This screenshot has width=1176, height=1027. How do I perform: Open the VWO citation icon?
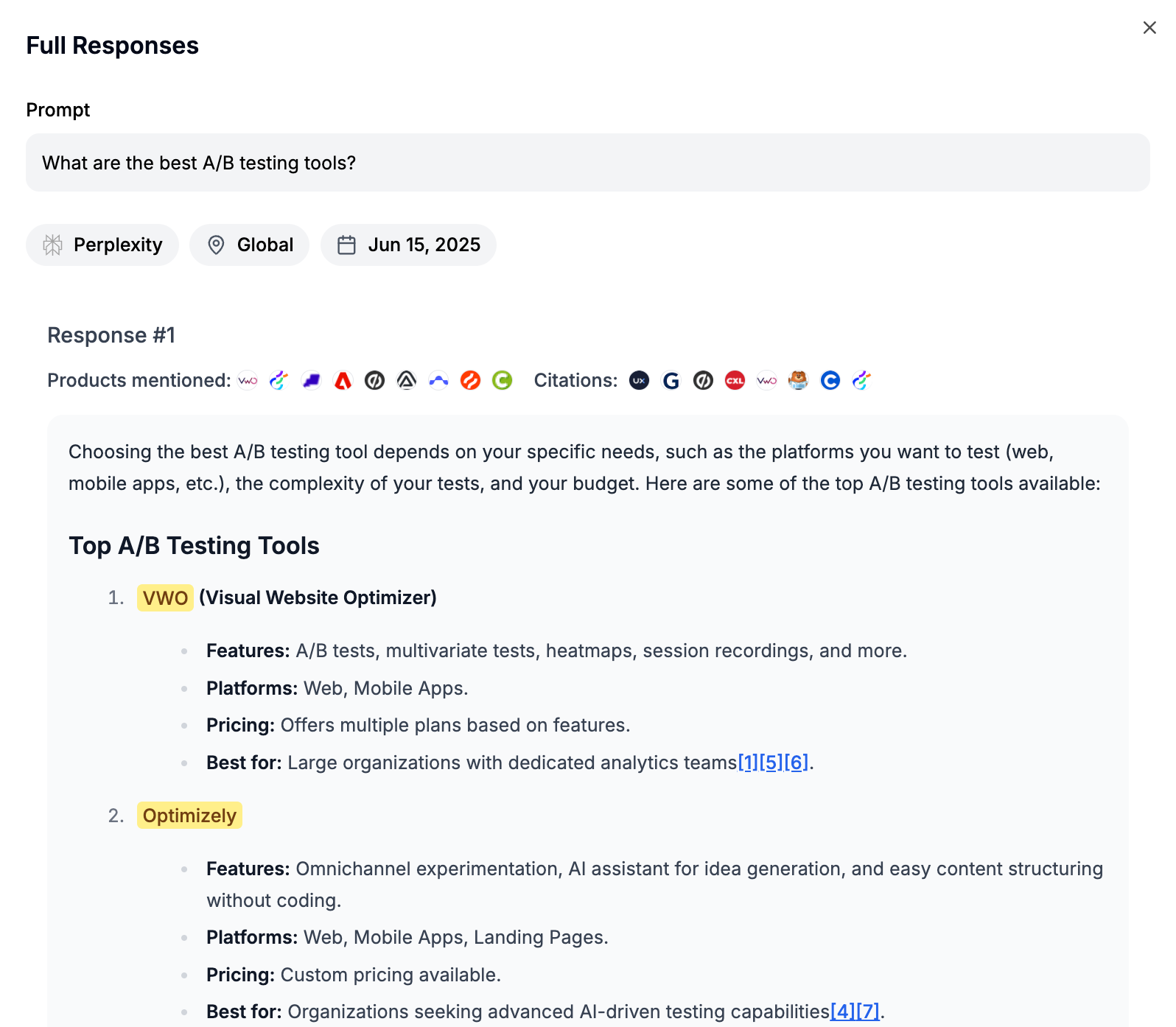(767, 380)
